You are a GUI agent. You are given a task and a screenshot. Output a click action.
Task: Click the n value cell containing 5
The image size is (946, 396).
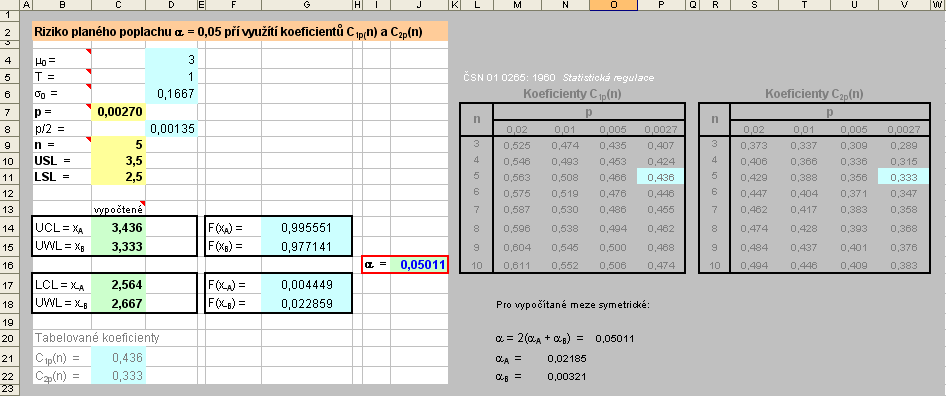(118, 145)
